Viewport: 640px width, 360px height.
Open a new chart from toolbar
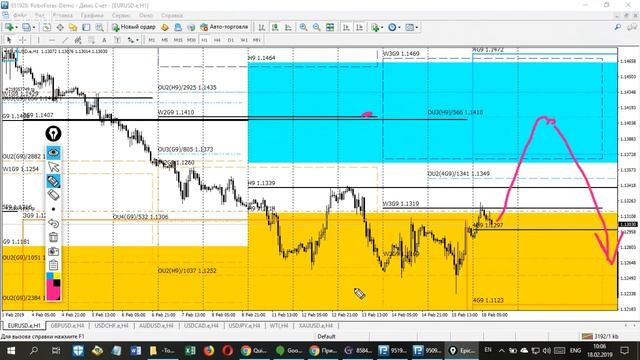9,27
